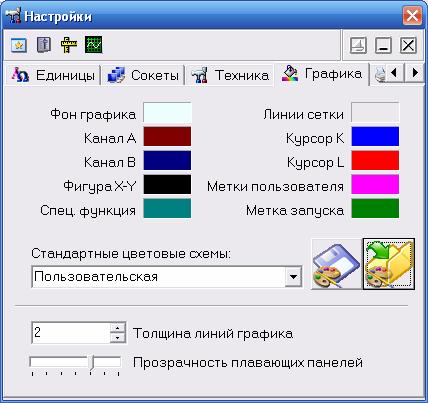Click the Настройки title bar icon
The height and width of the screenshot is (403, 428).
coord(13,16)
